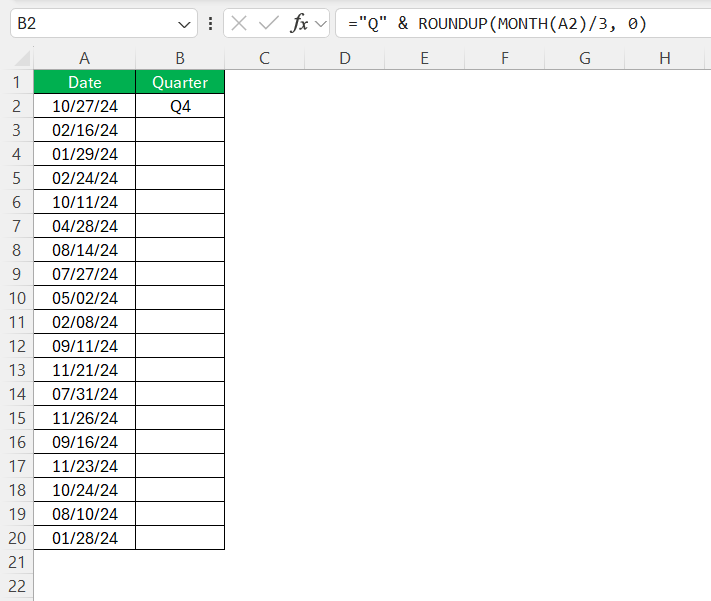Select row 2 header
Image resolution: width=711 pixels, height=601 pixels.
pos(17,106)
